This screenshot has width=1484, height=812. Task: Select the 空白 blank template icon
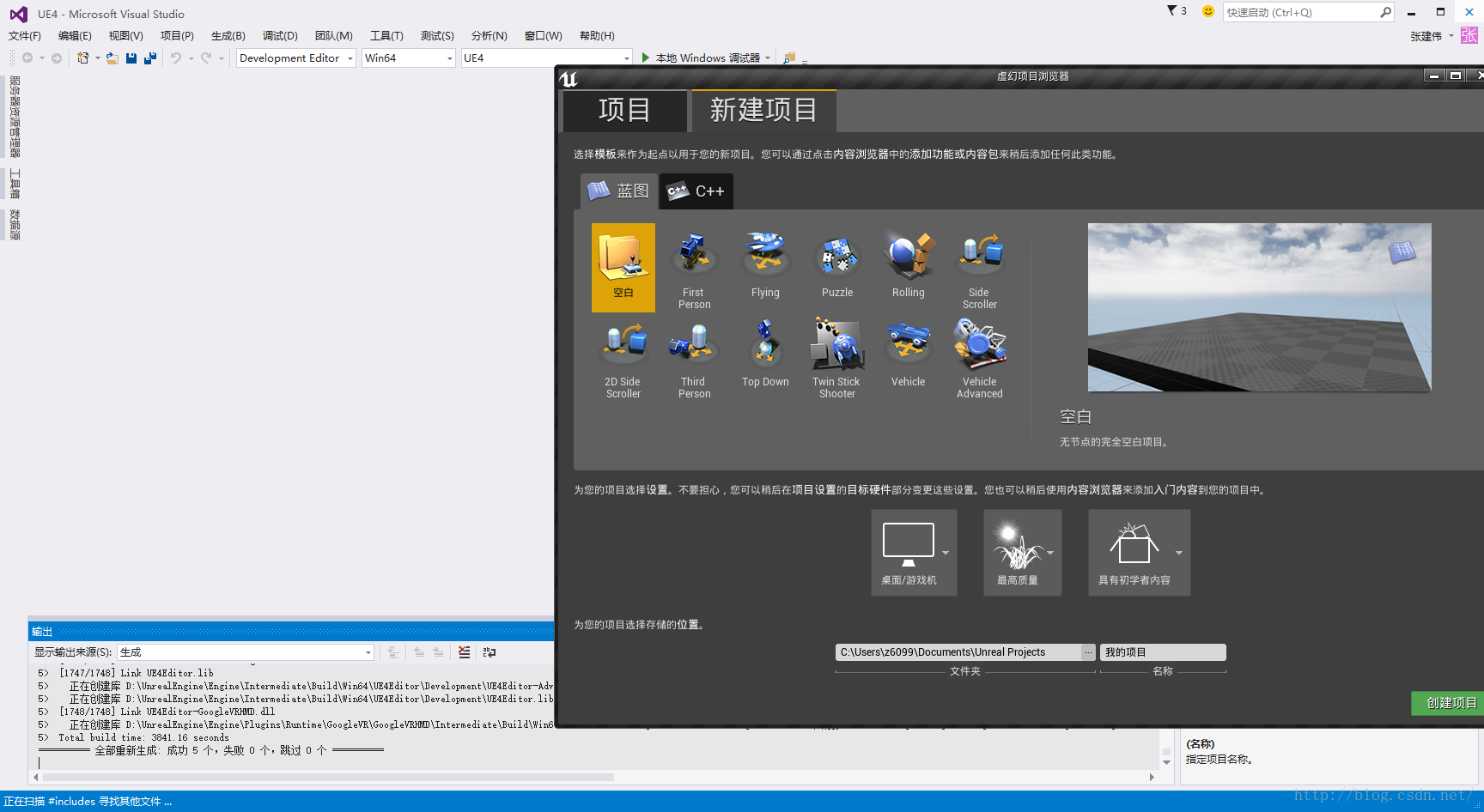click(x=623, y=267)
